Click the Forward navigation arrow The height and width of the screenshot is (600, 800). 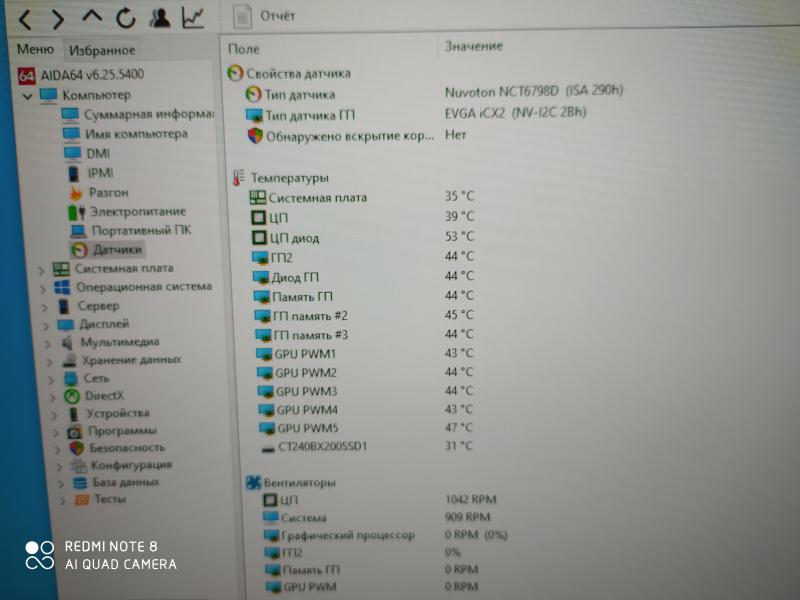tap(57, 19)
